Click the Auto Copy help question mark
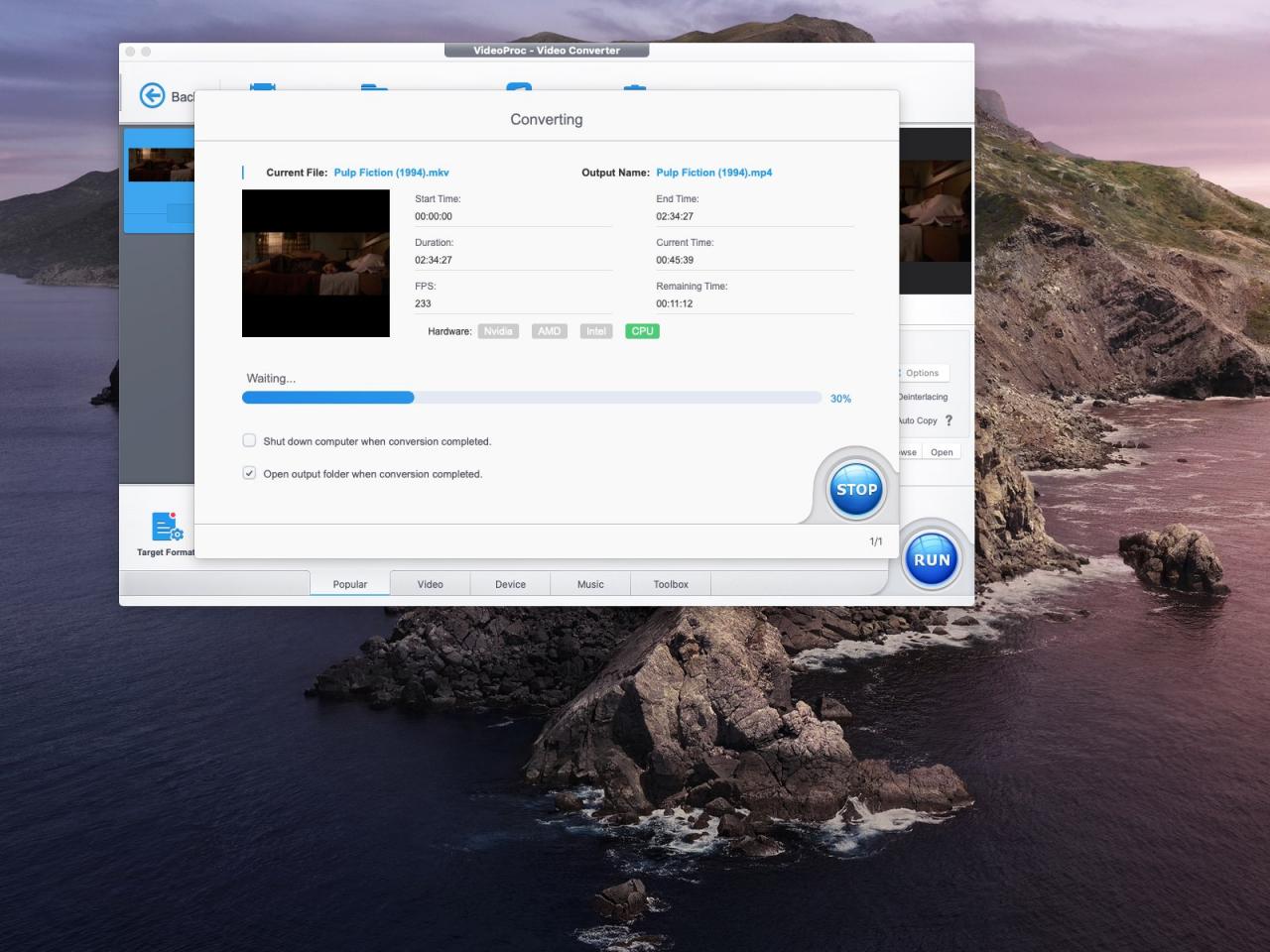Image resolution: width=1270 pixels, height=952 pixels. pyautogui.click(x=949, y=420)
